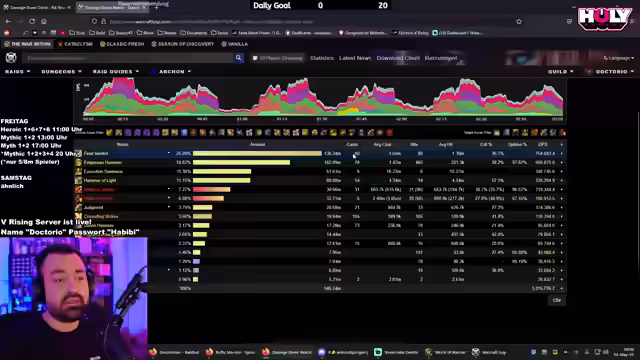Switch to the first Firefox window in taskbar
The height and width of the screenshot is (360, 640).
coord(173,352)
